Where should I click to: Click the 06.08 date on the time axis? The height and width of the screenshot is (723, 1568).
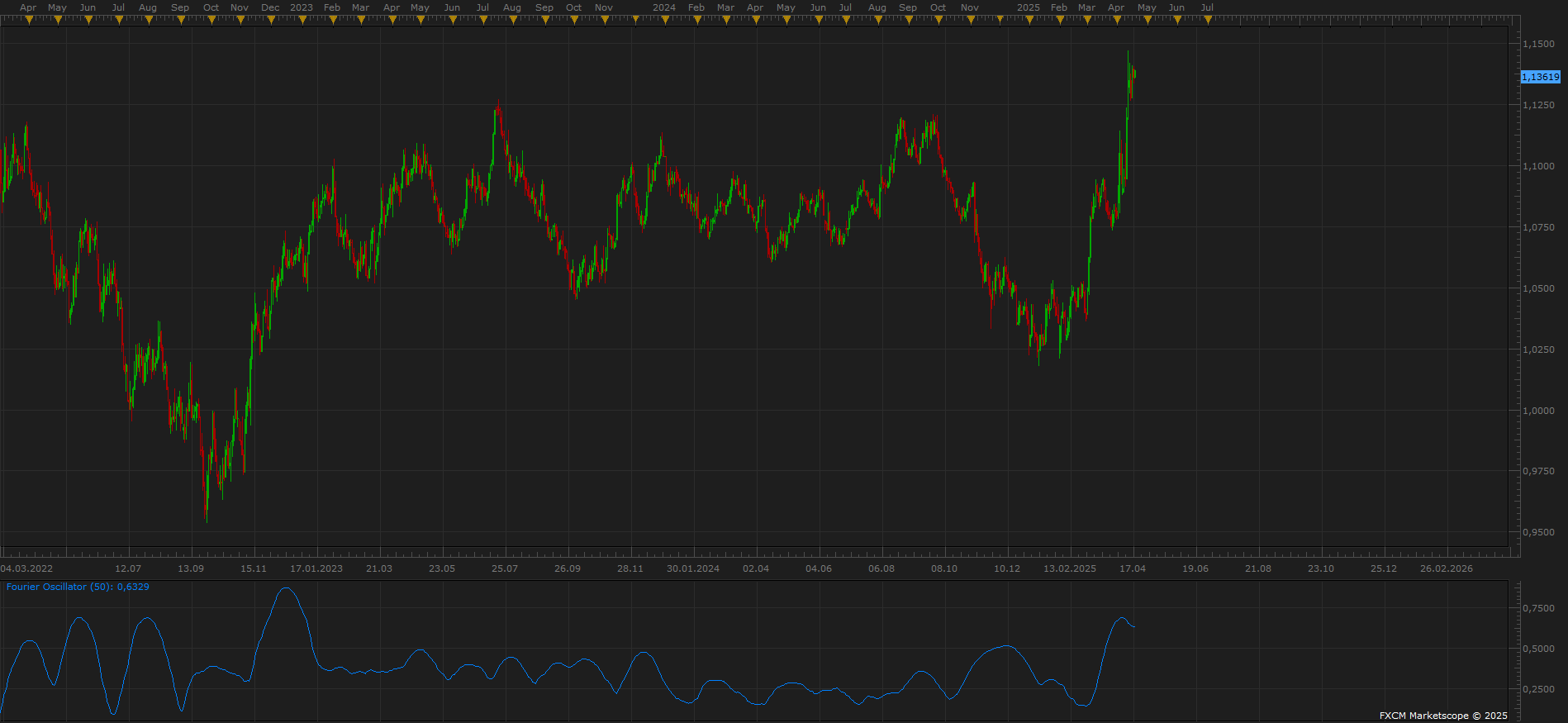pyautogui.click(x=881, y=568)
